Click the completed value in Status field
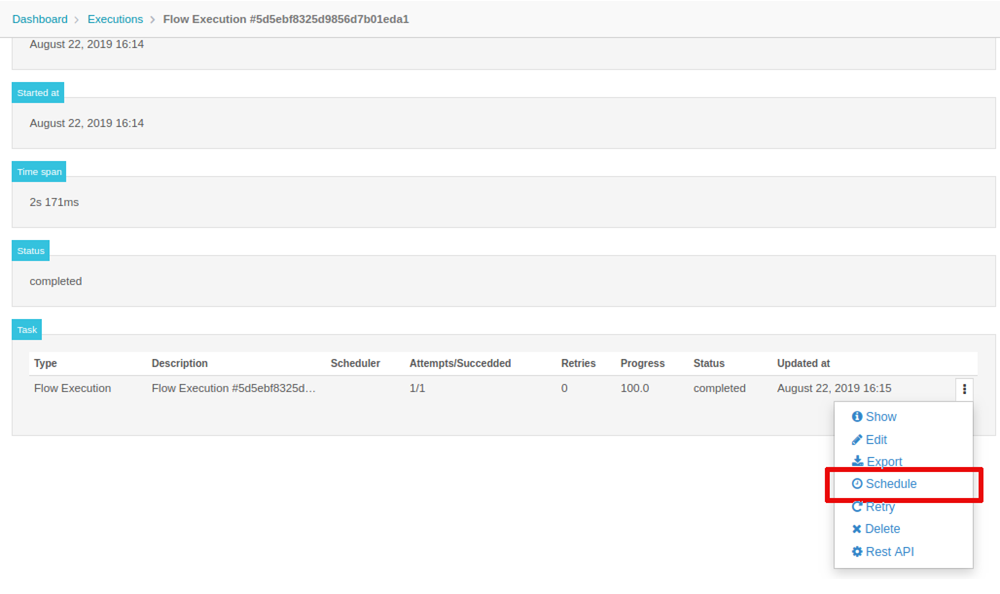The image size is (1000, 594). [55, 281]
